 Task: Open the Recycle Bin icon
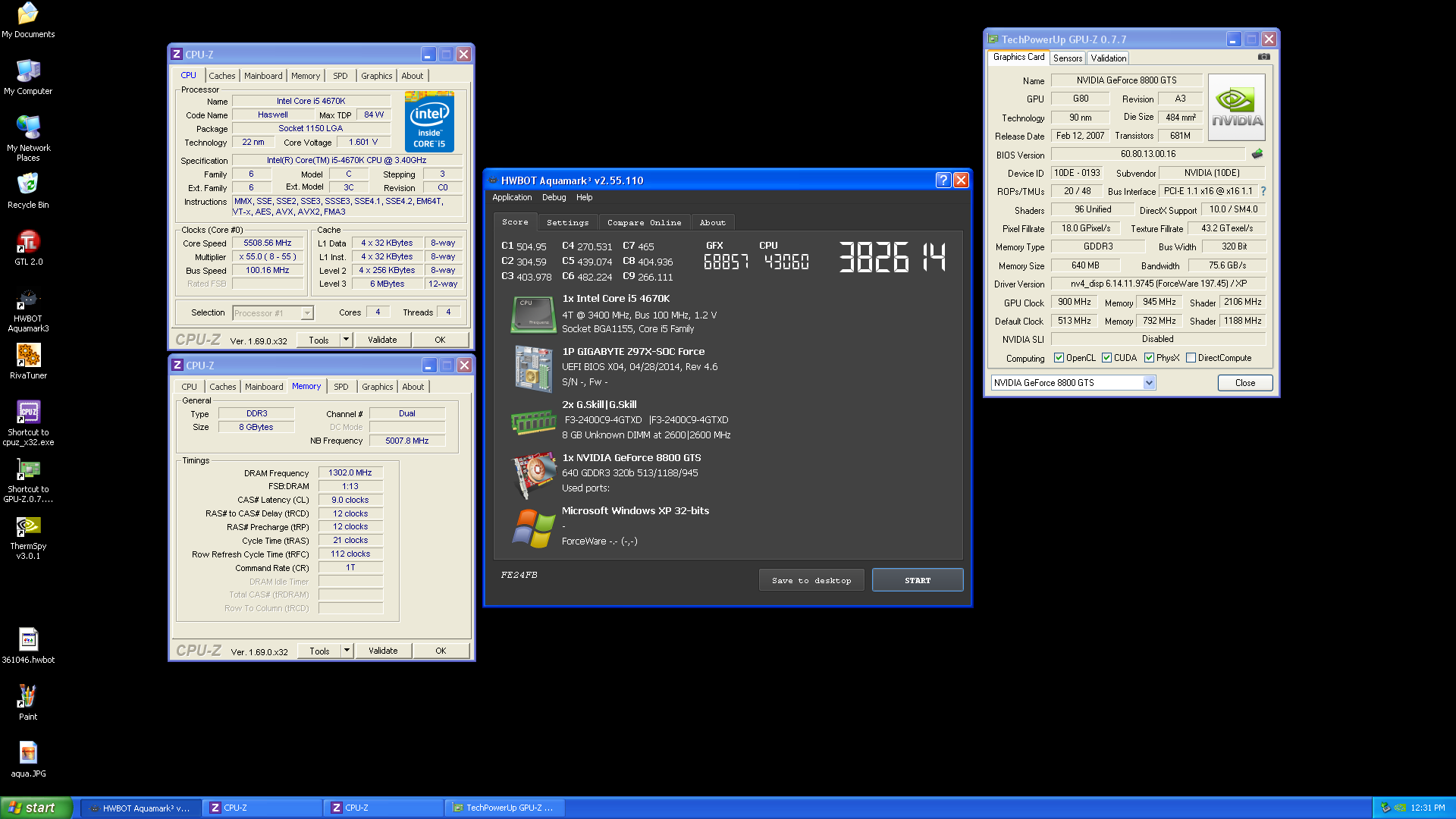28,191
